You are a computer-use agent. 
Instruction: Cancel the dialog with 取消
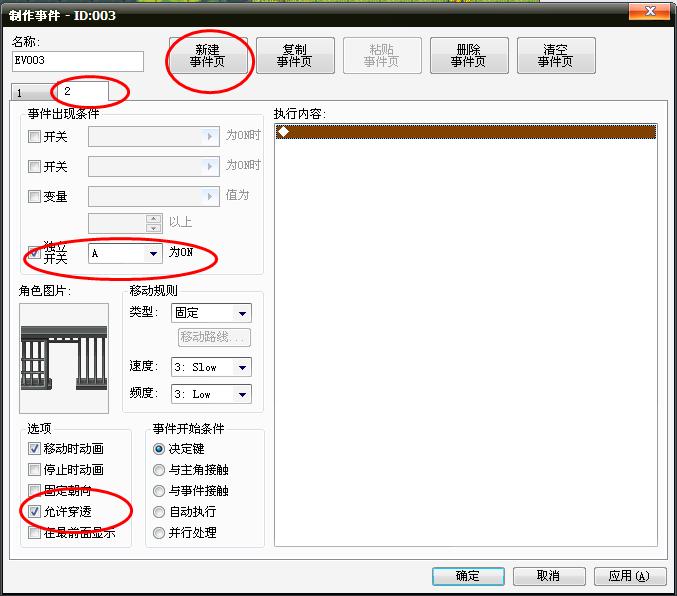click(549, 576)
